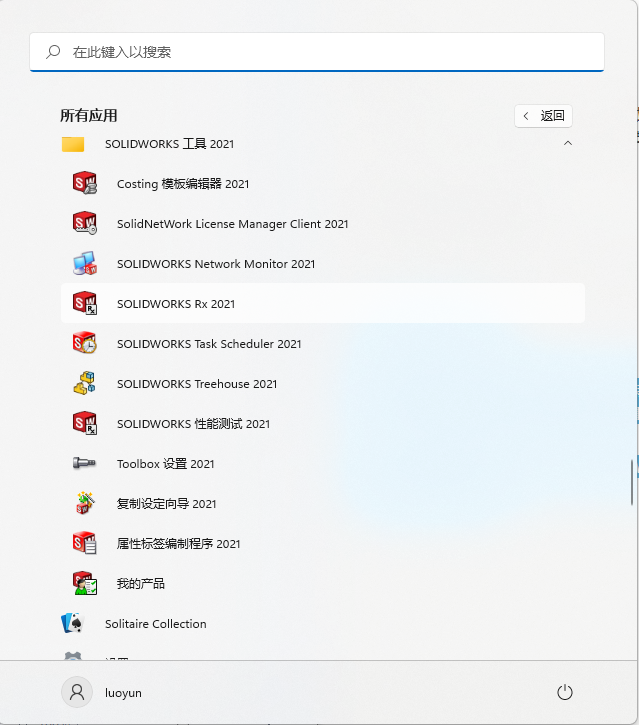Select SOLIDWORKS Network Monitor 2021 text

click(x=216, y=264)
